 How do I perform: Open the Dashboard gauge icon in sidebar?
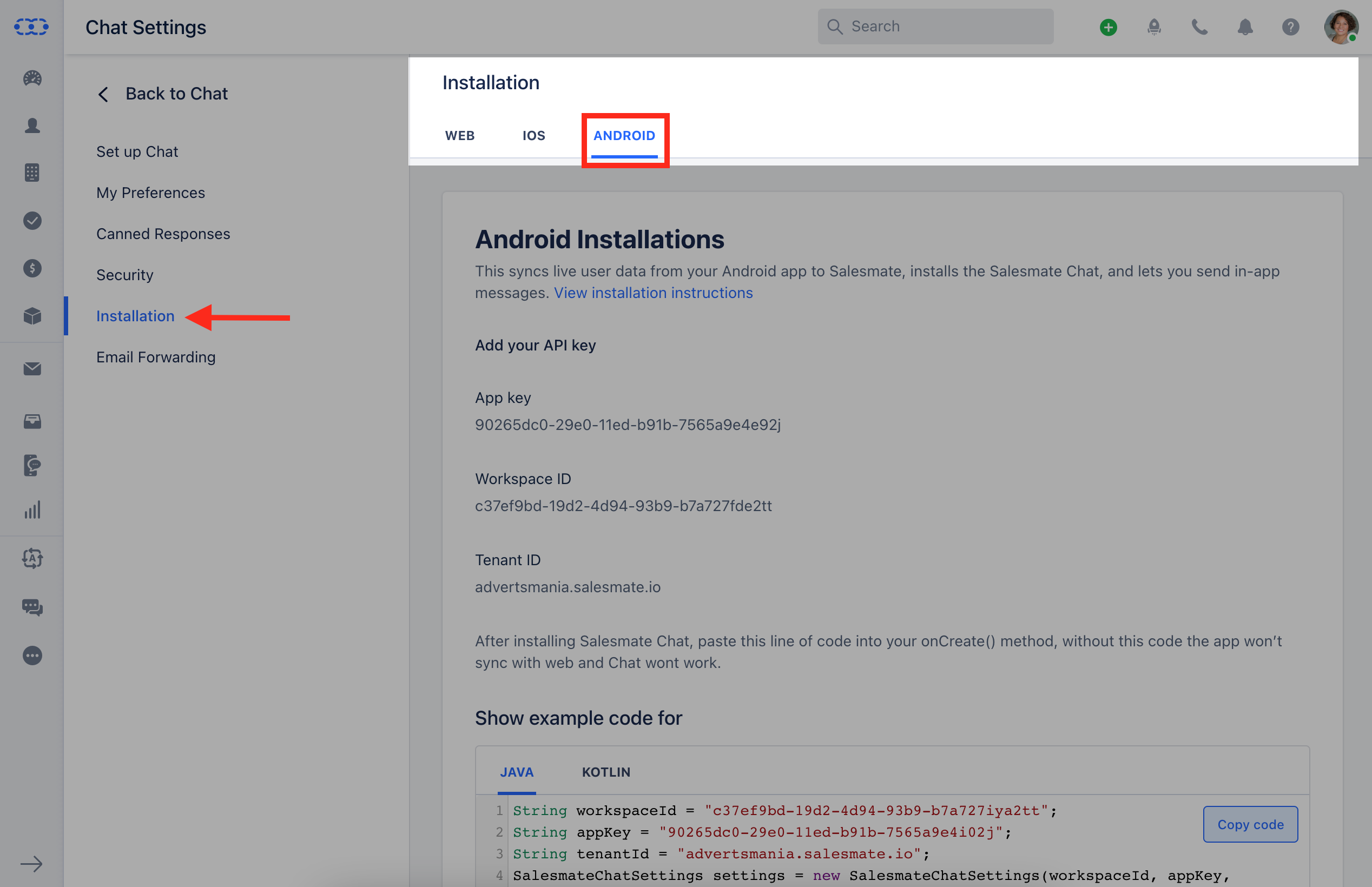[32, 78]
